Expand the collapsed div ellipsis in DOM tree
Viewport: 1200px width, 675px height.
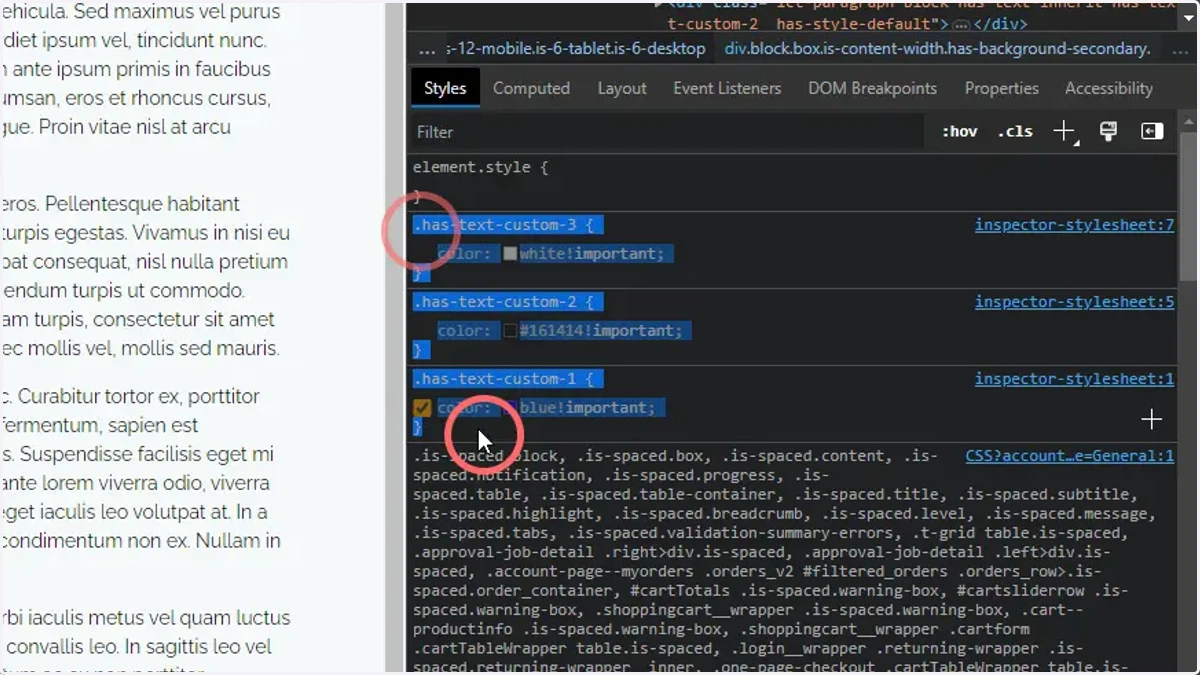[x=961, y=24]
